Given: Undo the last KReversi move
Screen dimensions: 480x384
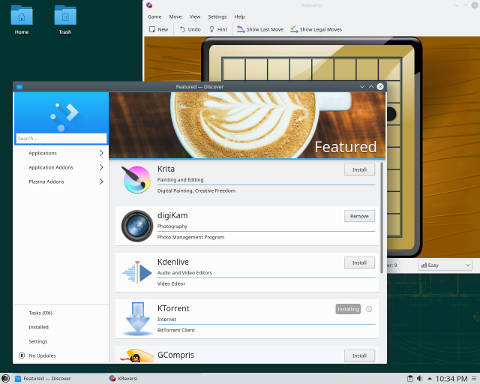Looking at the screenshot, I should (x=190, y=29).
